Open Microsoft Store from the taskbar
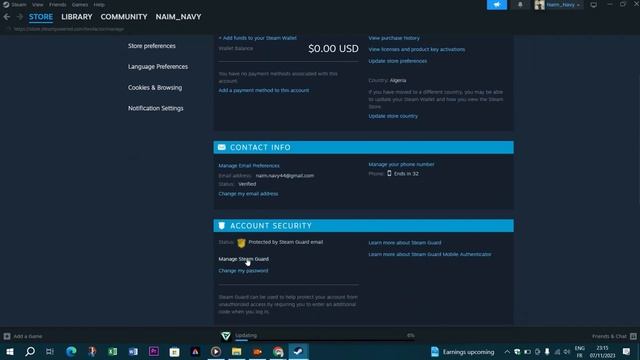This screenshot has height=360, width=640. pos(174,351)
